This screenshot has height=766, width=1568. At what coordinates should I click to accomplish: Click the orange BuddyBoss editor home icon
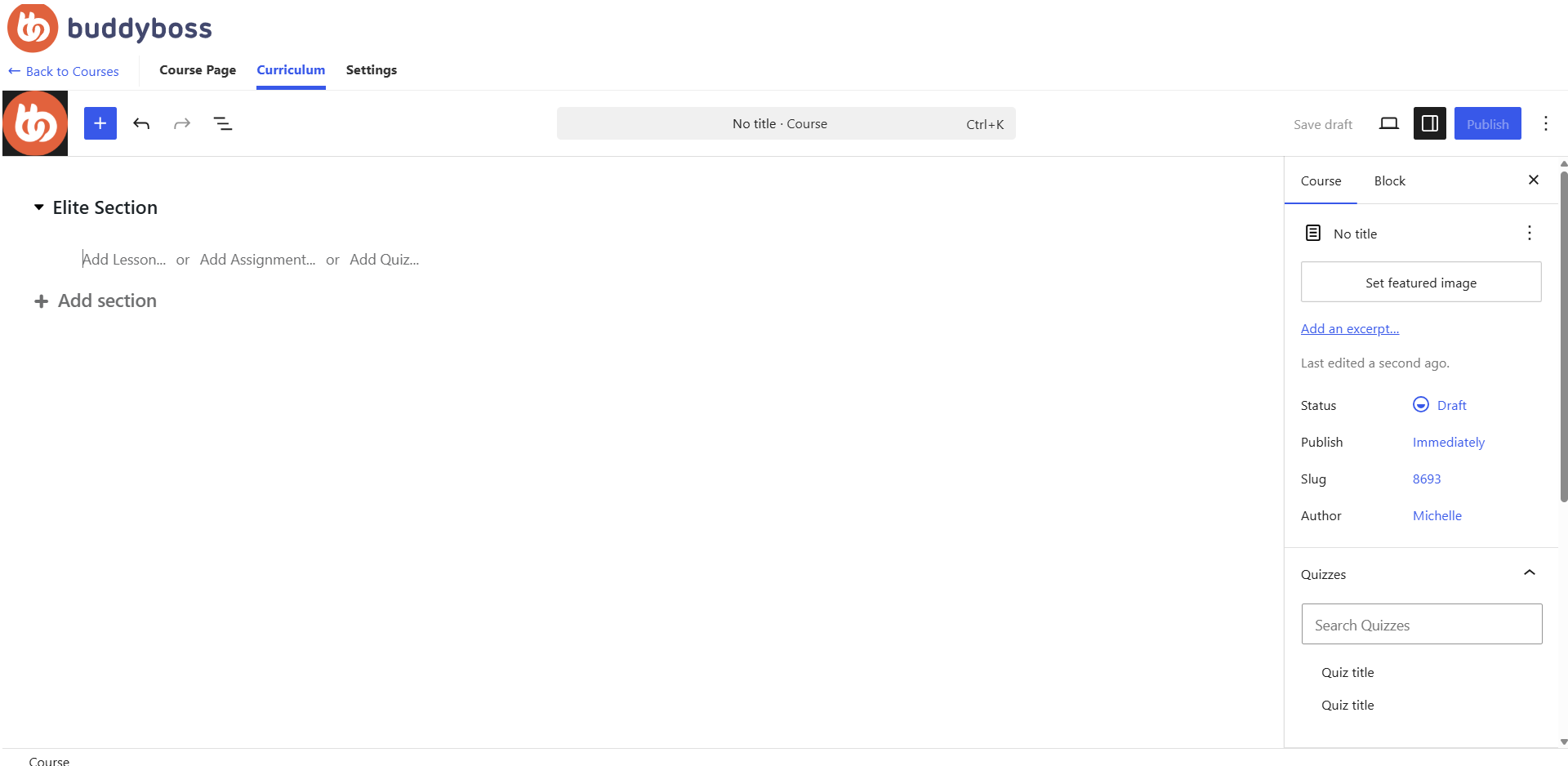pos(35,123)
